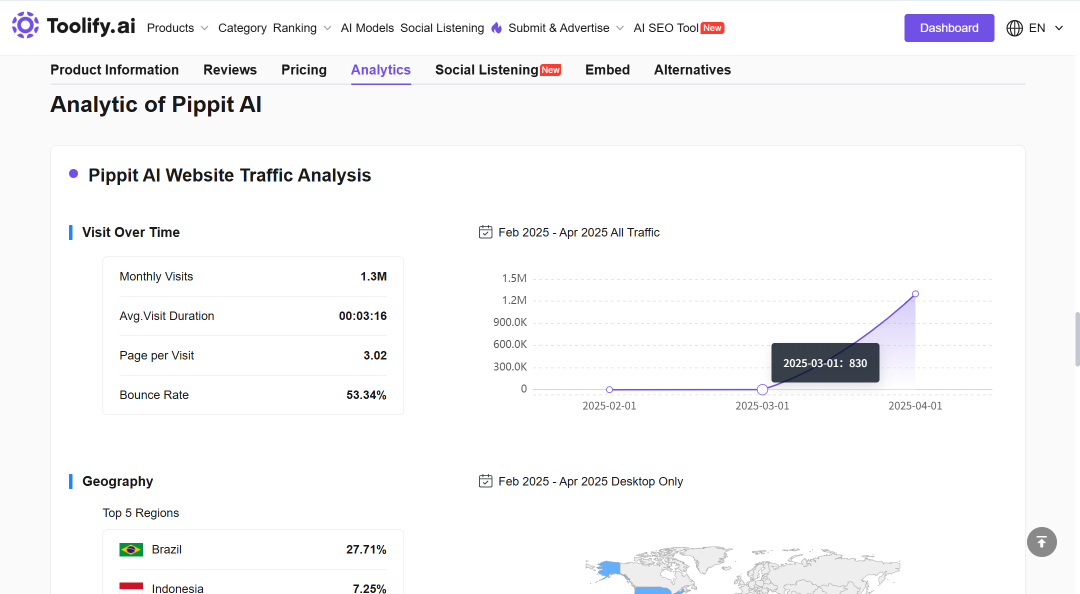The width and height of the screenshot is (1080, 594).
Task: Click the calendar icon next to All Traffic
Action: (x=486, y=232)
